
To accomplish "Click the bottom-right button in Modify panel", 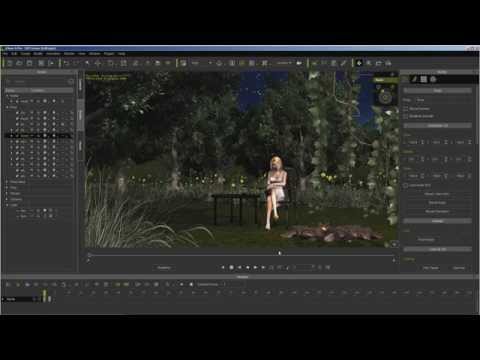I will tap(459, 268).
